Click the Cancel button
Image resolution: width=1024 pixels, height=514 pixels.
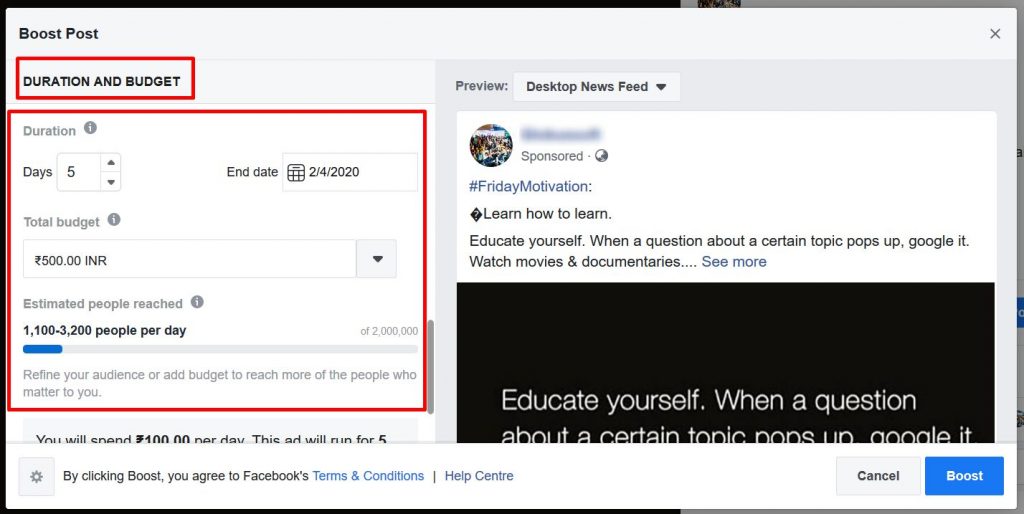pyautogui.click(x=878, y=476)
